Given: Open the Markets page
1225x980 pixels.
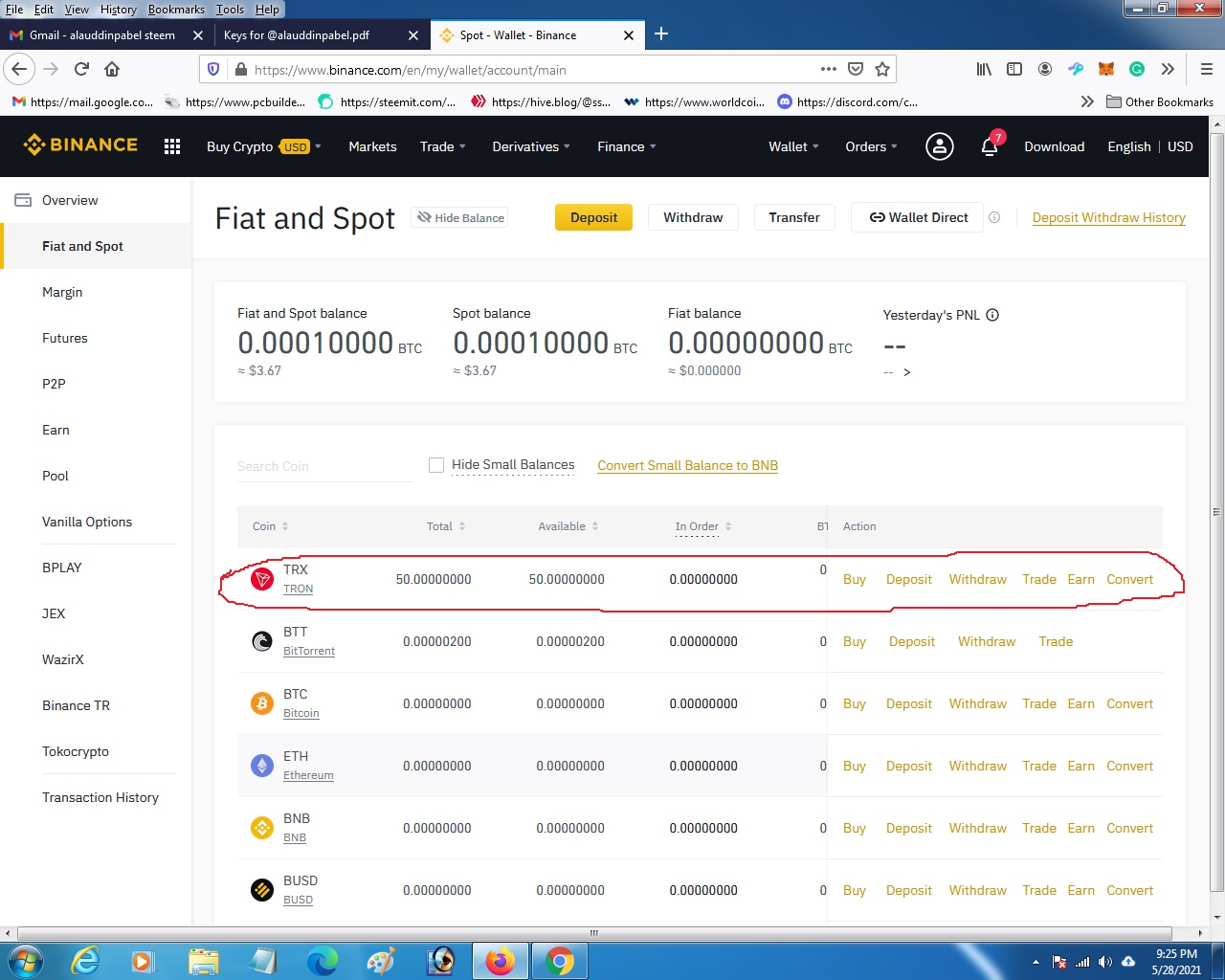Looking at the screenshot, I should [372, 146].
